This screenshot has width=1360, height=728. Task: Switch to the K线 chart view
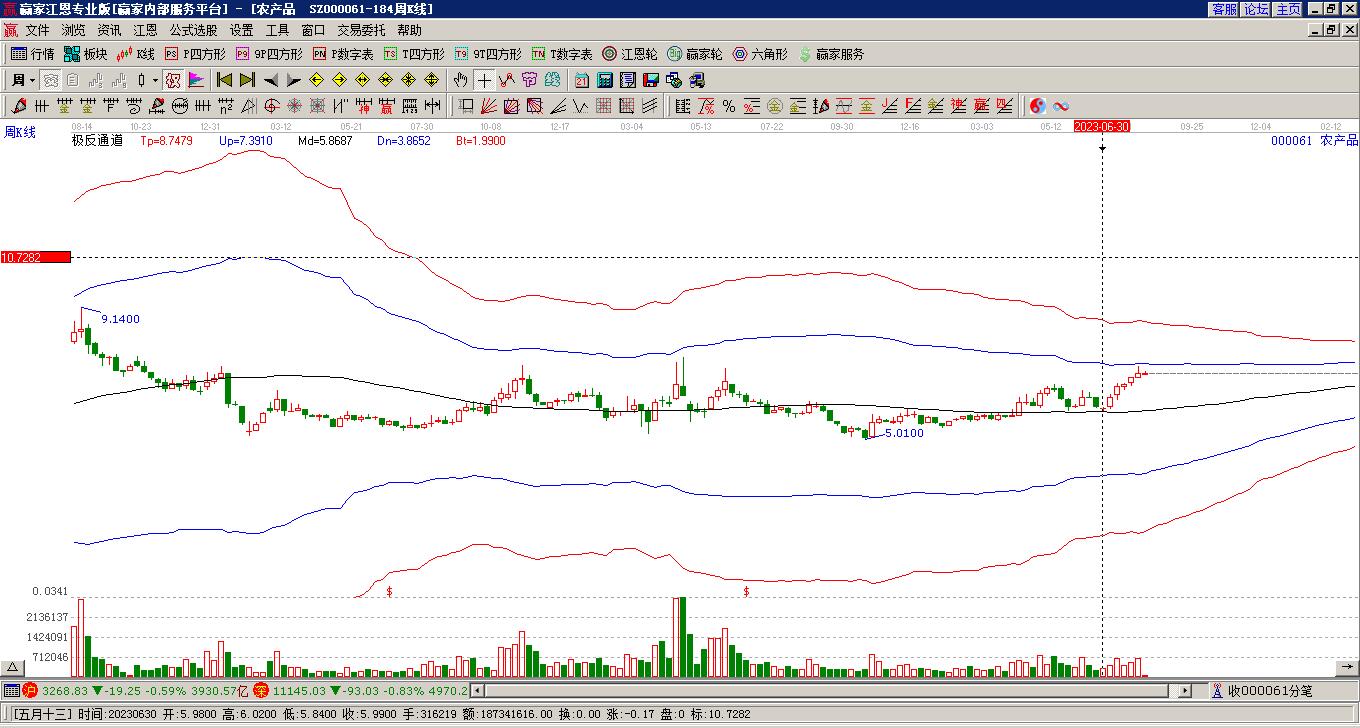point(136,54)
